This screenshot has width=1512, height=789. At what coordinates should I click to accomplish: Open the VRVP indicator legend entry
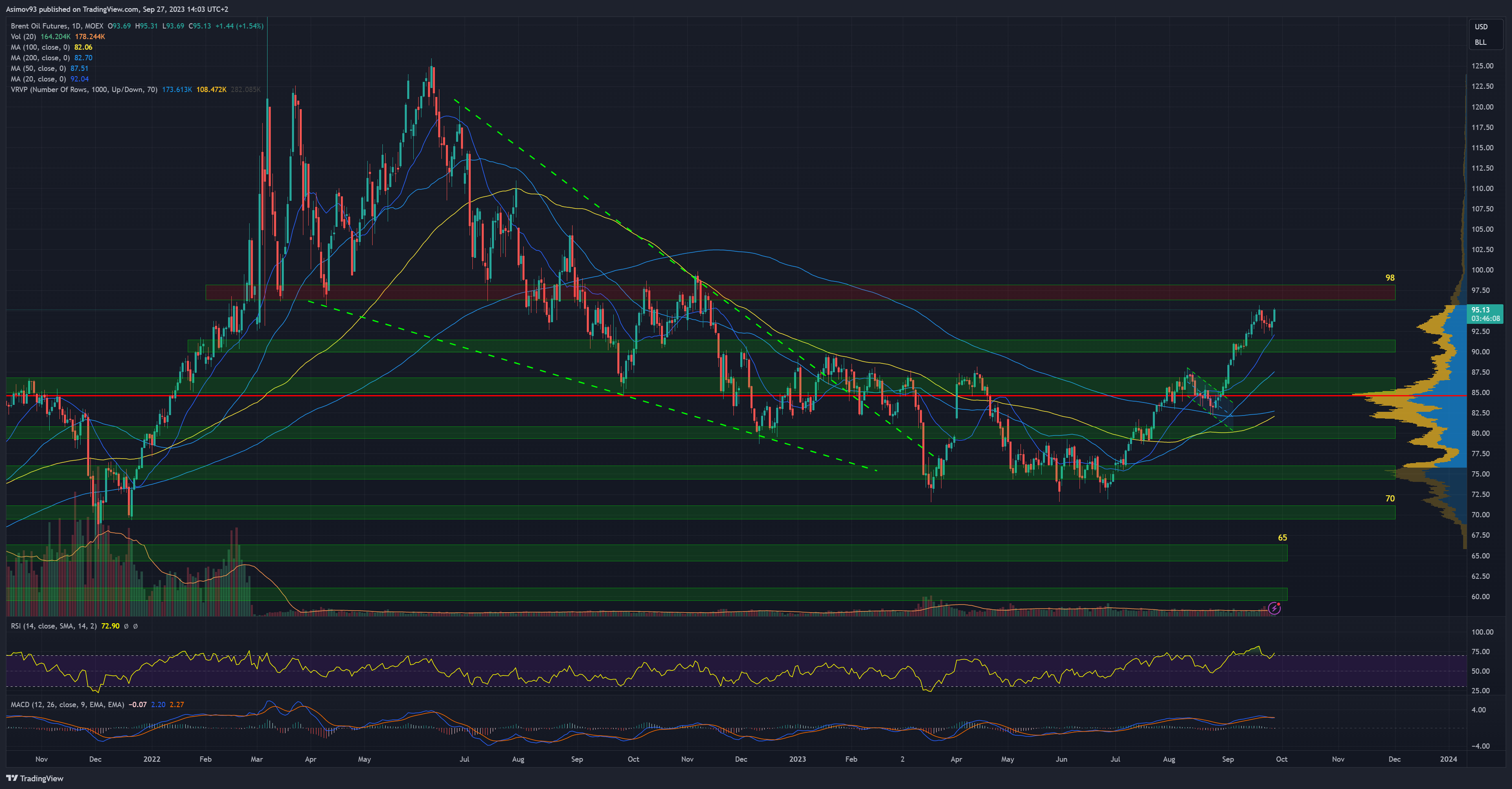coord(84,89)
